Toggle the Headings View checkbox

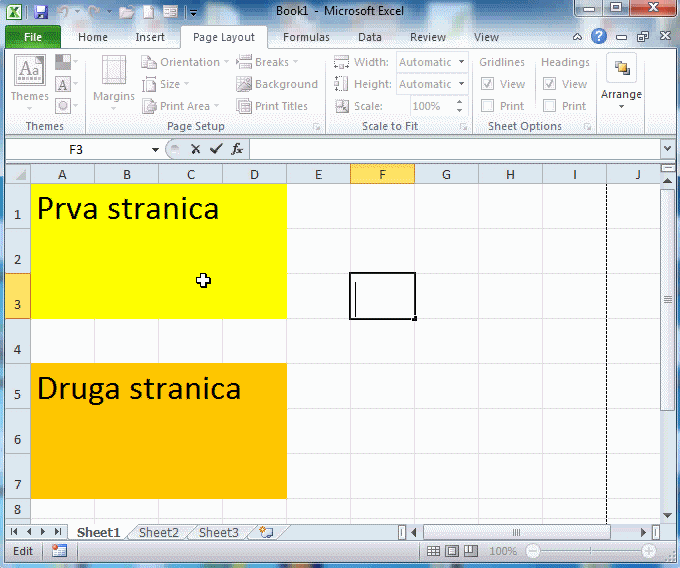[550, 84]
